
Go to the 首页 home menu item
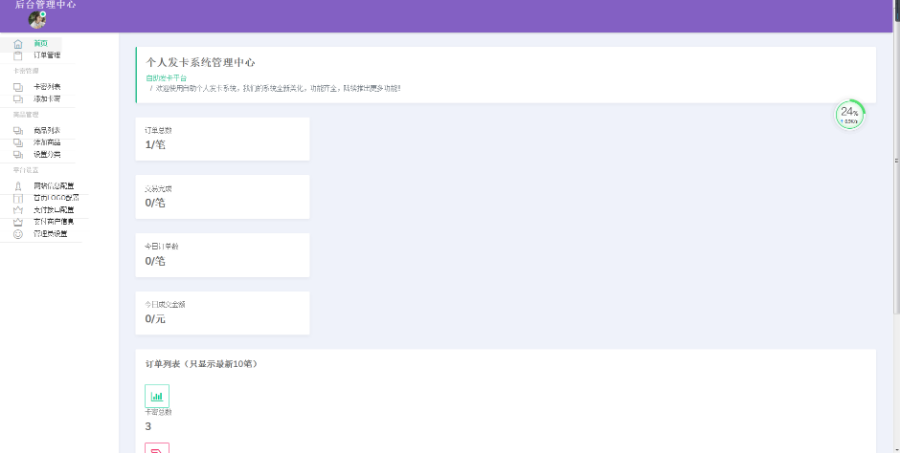click(x=31, y=44)
